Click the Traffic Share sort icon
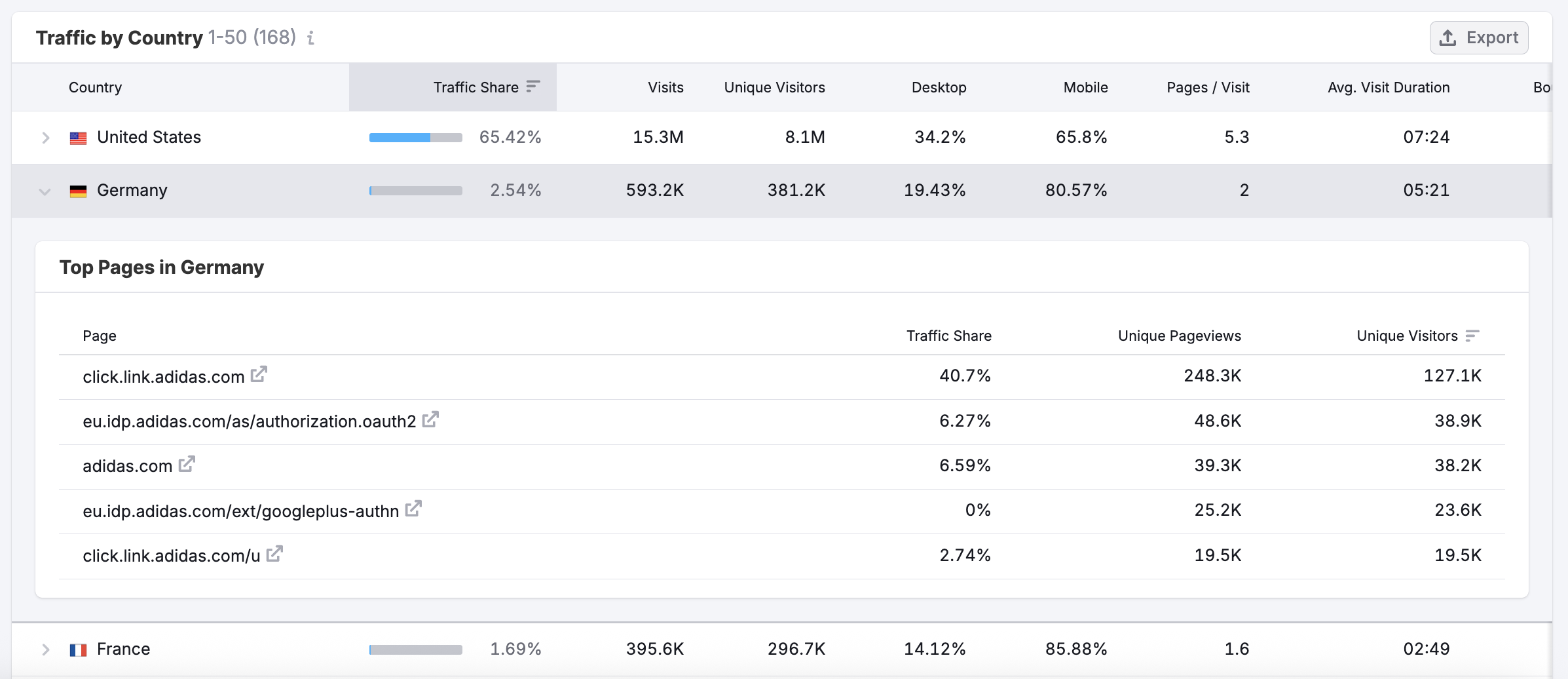Viewport: 1568px width, 679px height. tap(533, 87)
